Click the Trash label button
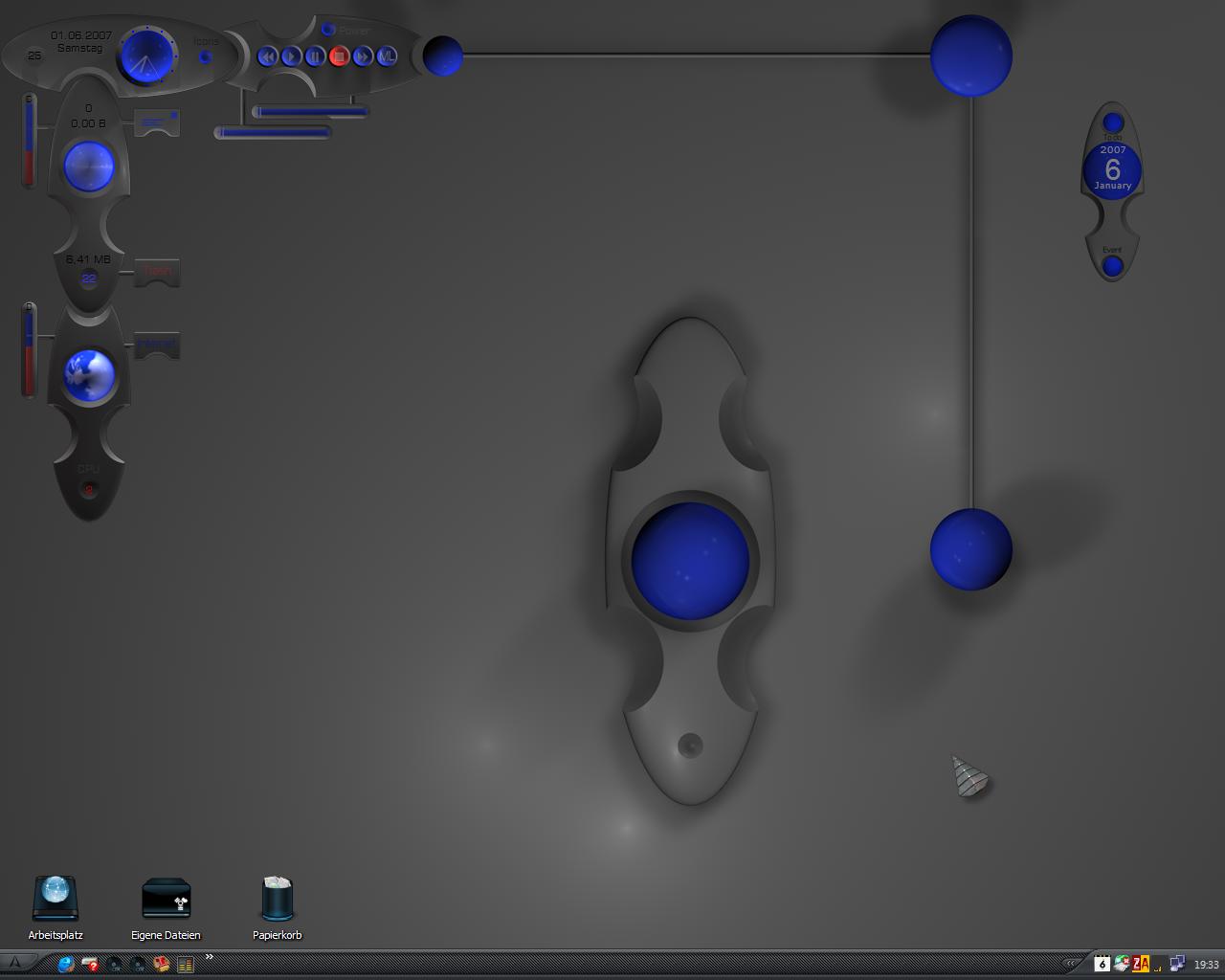The image size is (1225, 980). coord(157,272)
